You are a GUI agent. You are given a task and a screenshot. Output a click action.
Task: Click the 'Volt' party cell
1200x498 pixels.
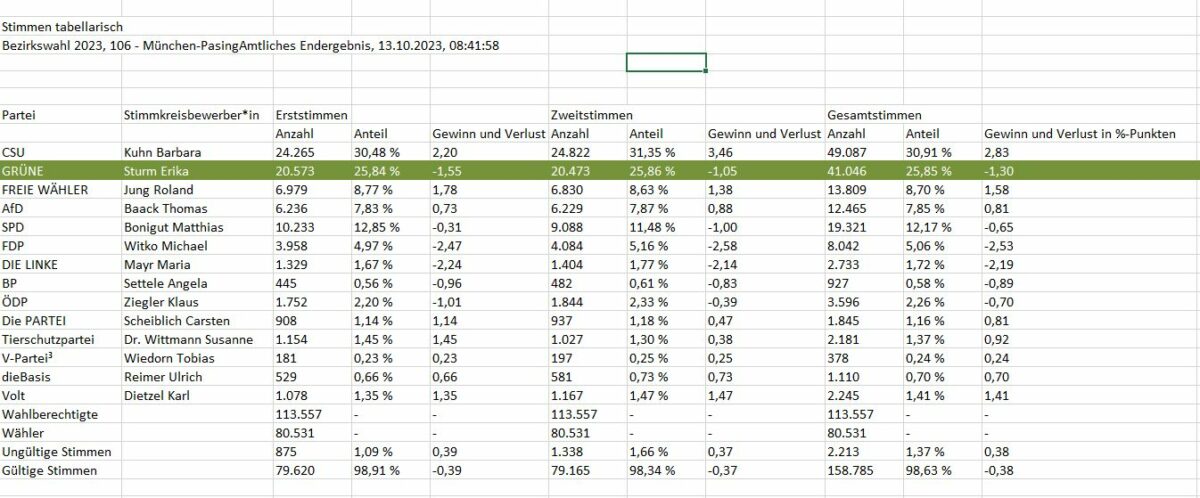(14, 395)
